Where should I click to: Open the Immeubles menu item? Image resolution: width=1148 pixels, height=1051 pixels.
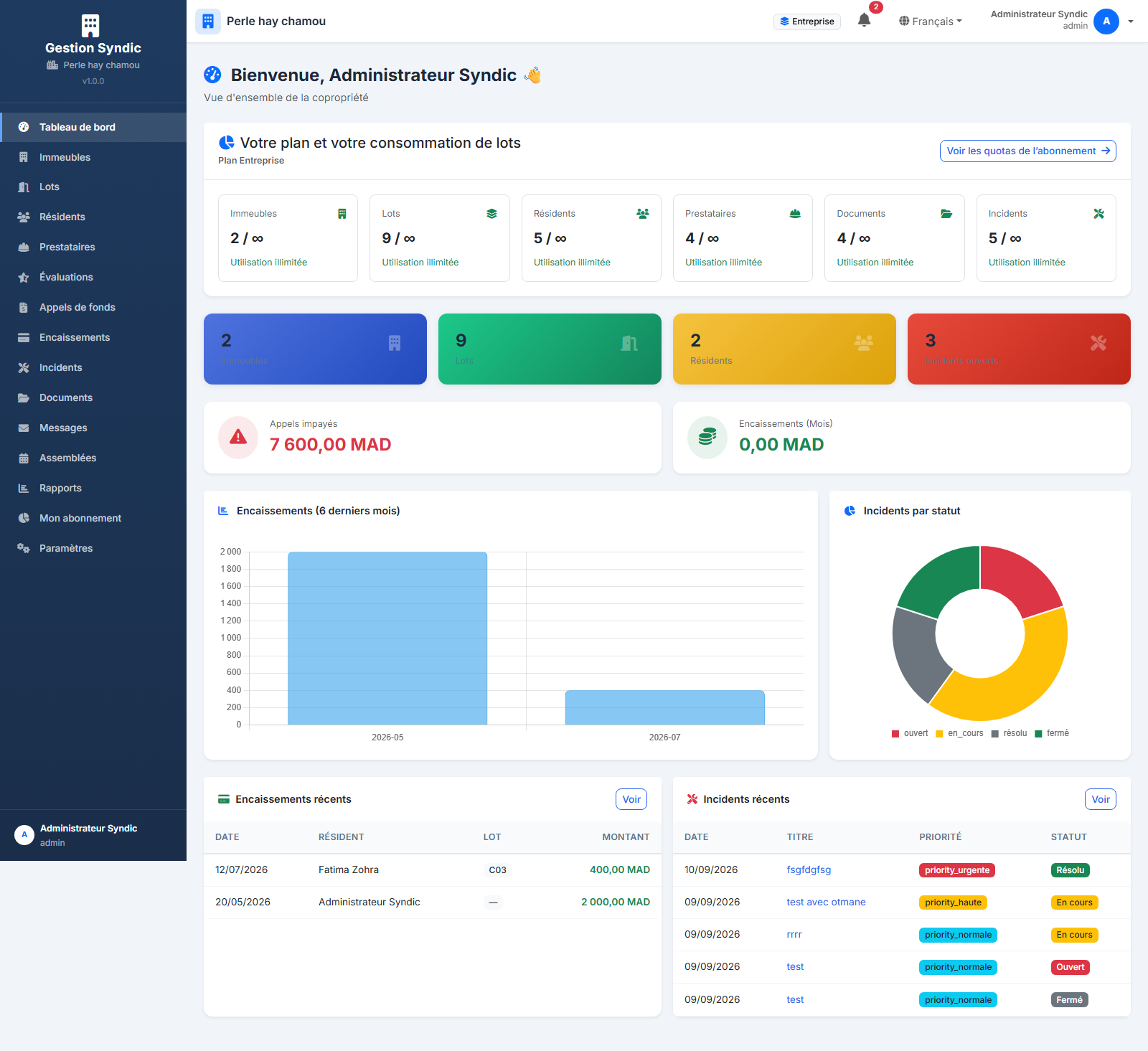(x=93, y=157)
